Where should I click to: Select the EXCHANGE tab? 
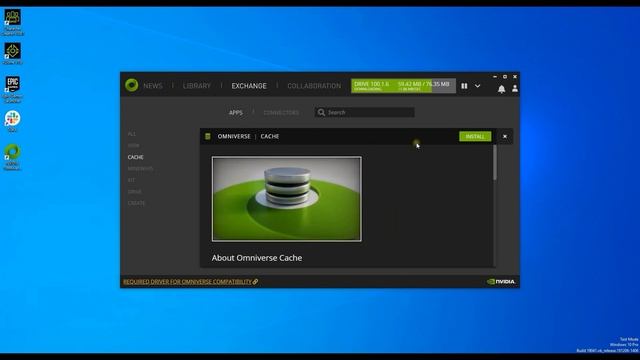249,86
